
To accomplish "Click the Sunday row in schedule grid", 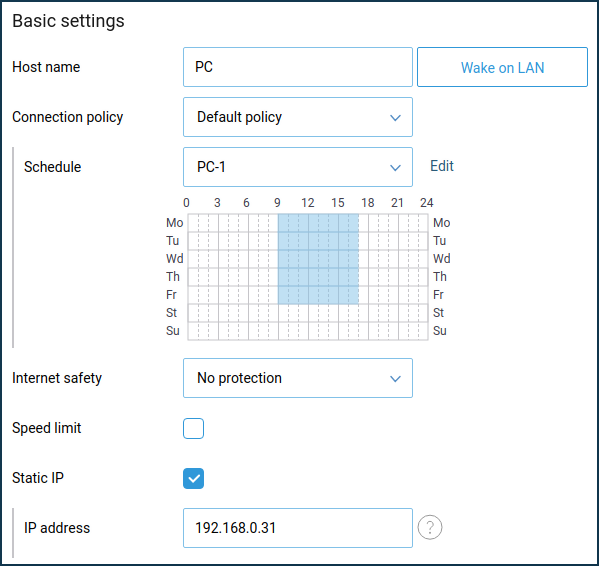I will [308, 331].
